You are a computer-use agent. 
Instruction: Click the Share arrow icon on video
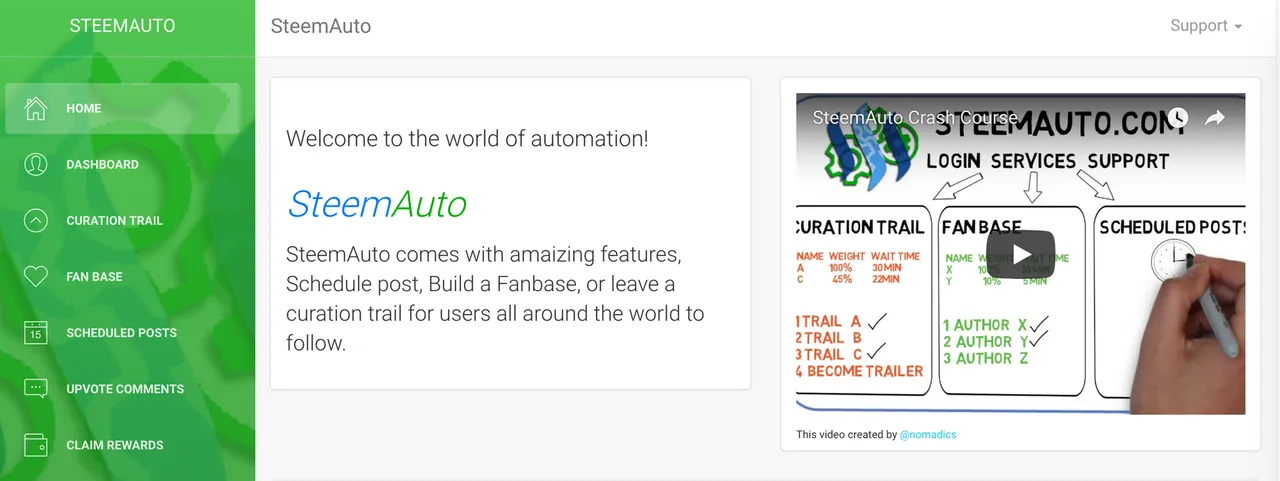point(1215,118)
